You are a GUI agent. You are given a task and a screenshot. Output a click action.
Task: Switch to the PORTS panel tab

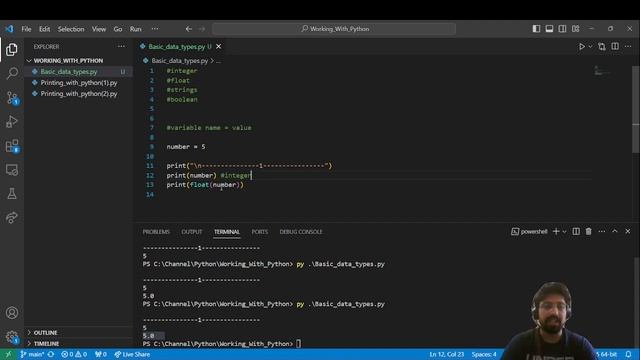pyautogui.click(x=260, y=232)
